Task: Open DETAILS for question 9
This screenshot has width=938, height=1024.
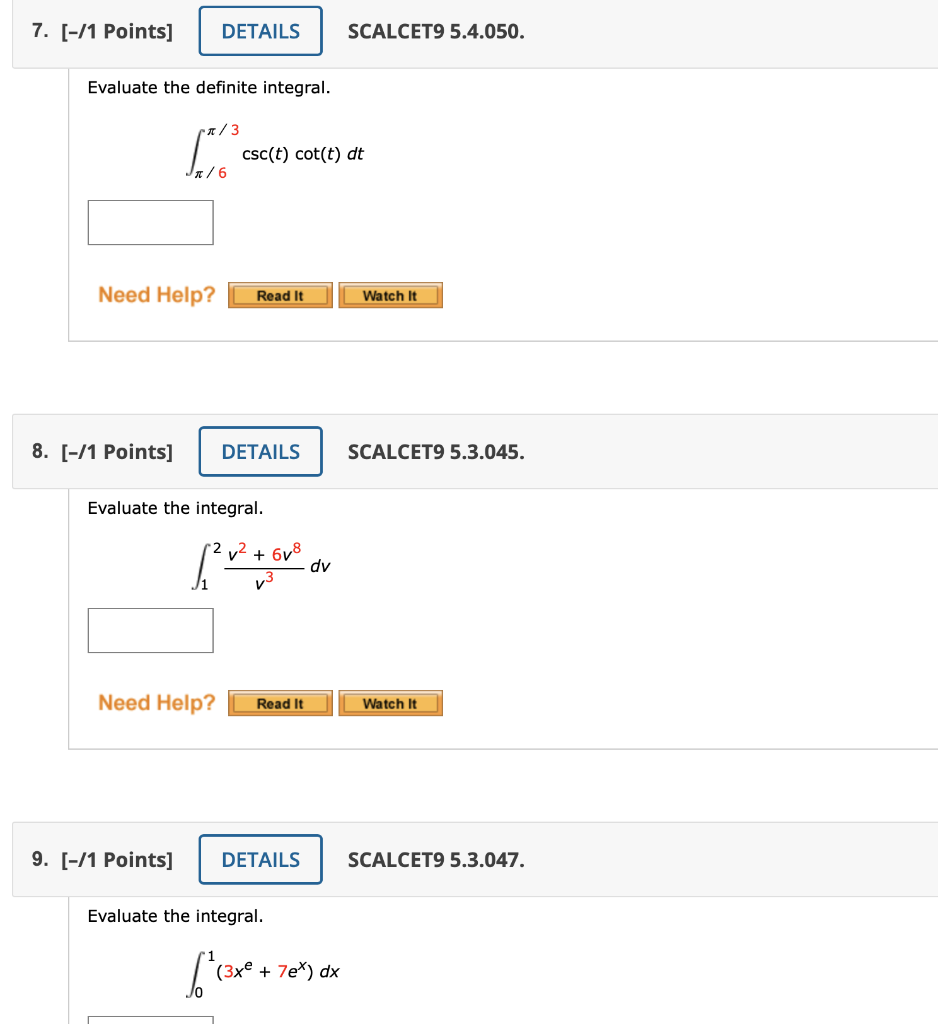Action: coord(260,860)
